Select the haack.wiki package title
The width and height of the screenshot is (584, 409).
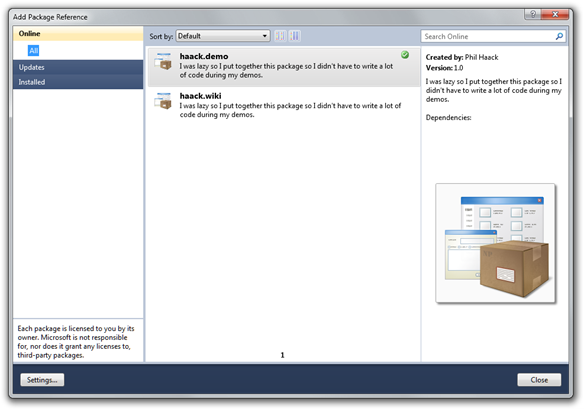tap(200, 96)
